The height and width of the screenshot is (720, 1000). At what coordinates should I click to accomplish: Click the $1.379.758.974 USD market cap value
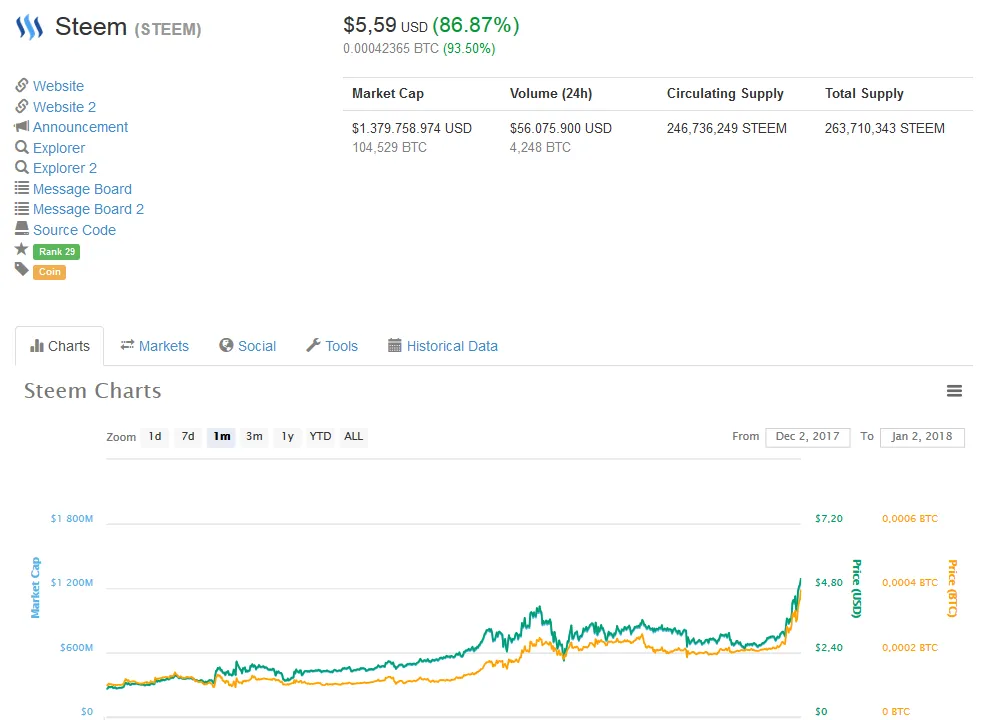pos(412,128)
